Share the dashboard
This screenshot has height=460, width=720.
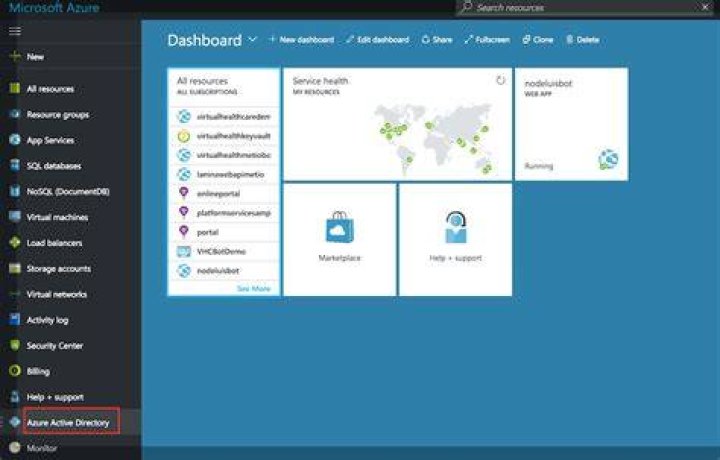click(437, 40)
